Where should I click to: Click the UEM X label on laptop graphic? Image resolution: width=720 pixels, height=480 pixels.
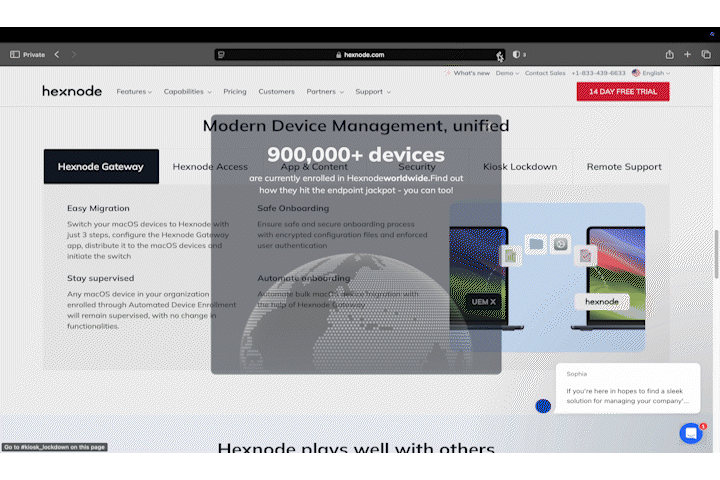[484, 302]
